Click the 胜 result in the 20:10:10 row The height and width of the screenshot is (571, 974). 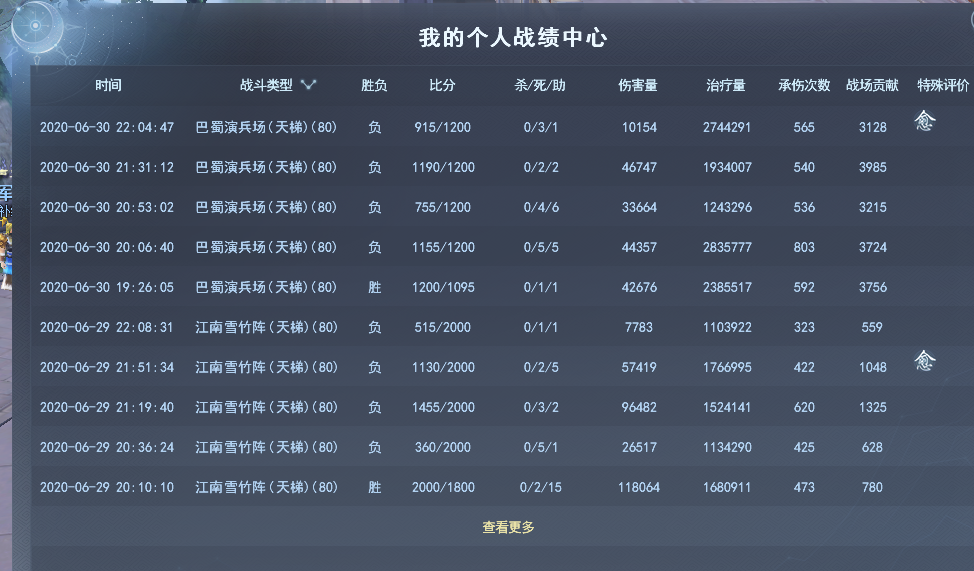(x=375, y=488)
